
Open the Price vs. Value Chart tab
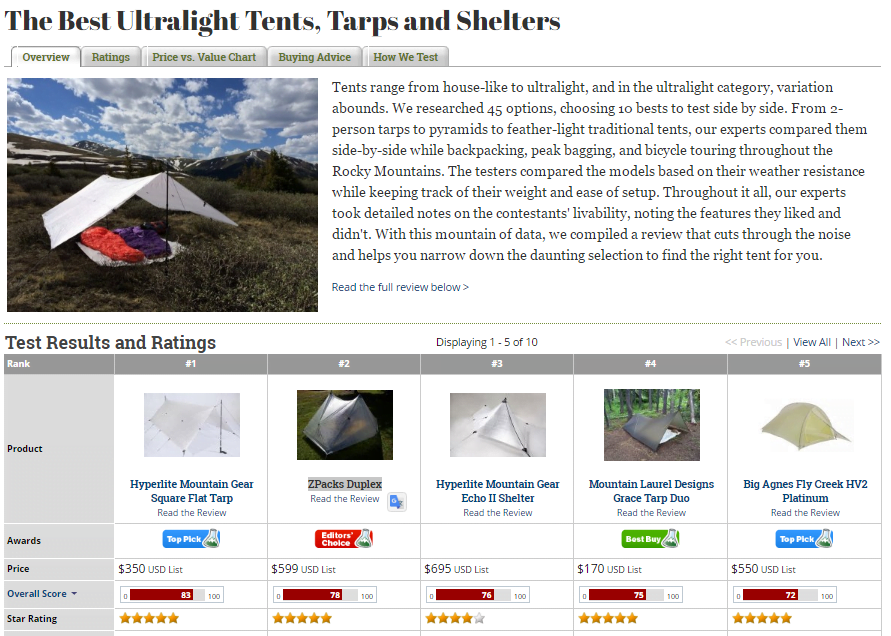(204, 57)
